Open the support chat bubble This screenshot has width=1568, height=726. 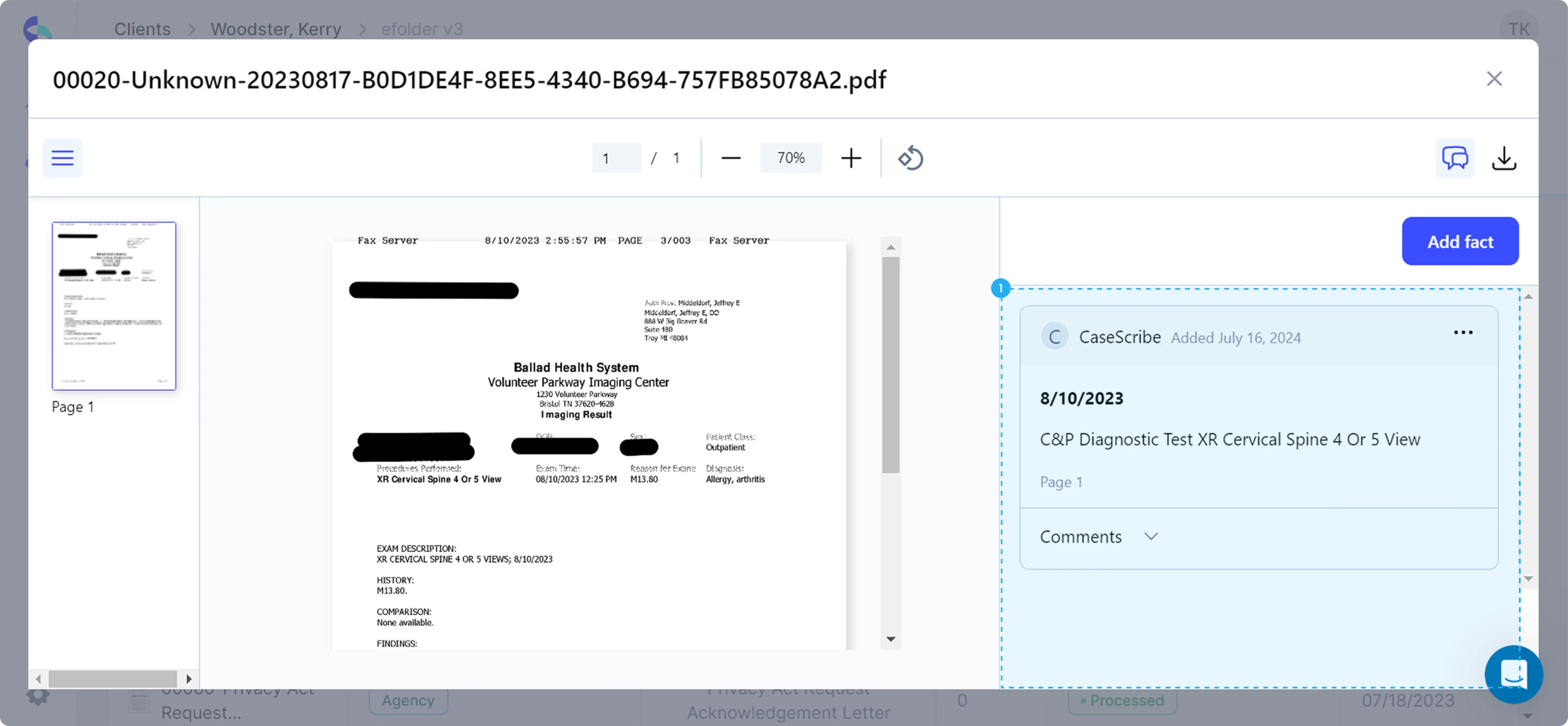click(1514, 674)
